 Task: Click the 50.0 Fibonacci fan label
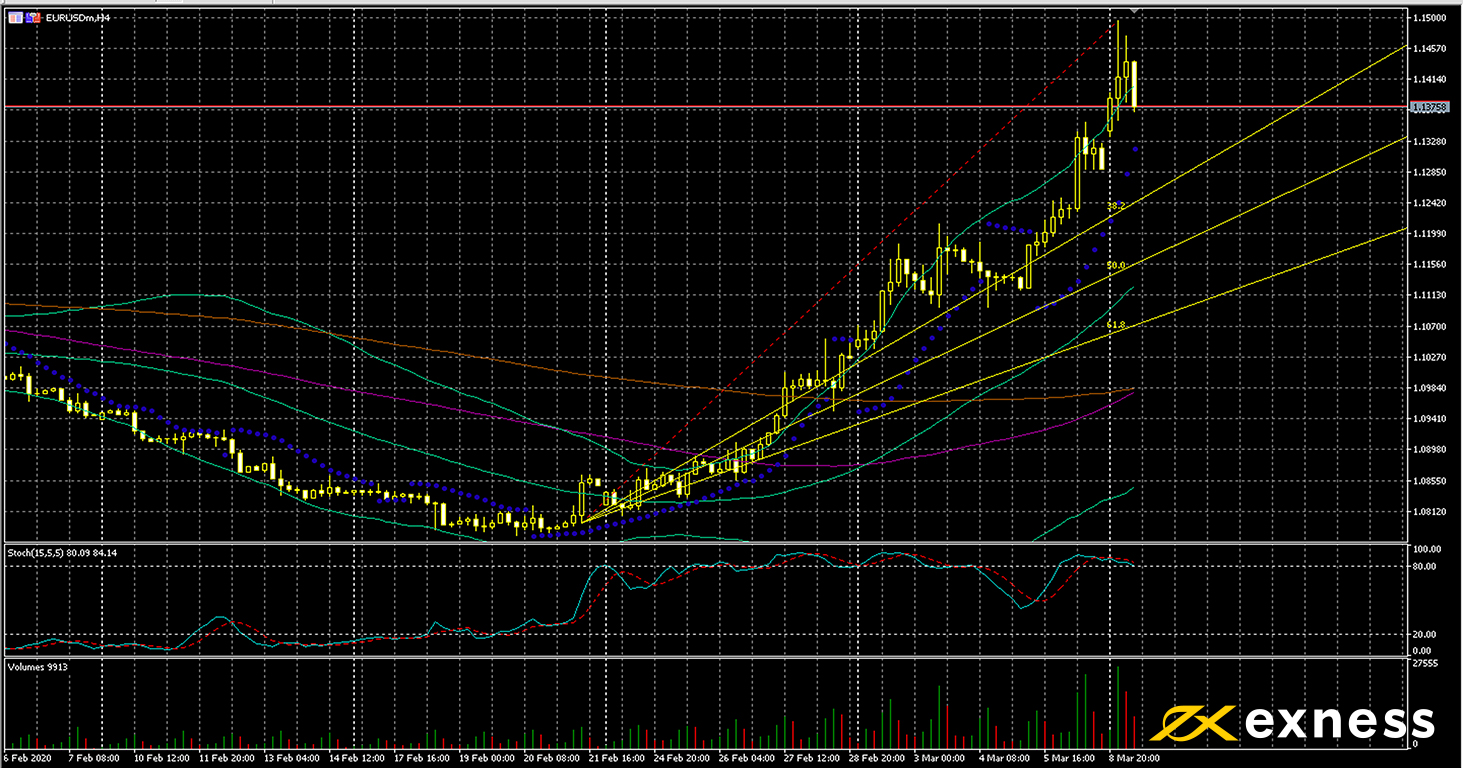[x=1116, y=265]
